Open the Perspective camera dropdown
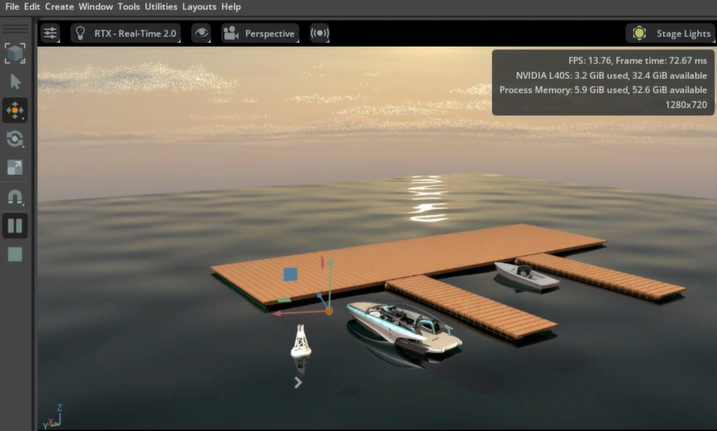Screen dimensions: 717x431 [260, 33]
